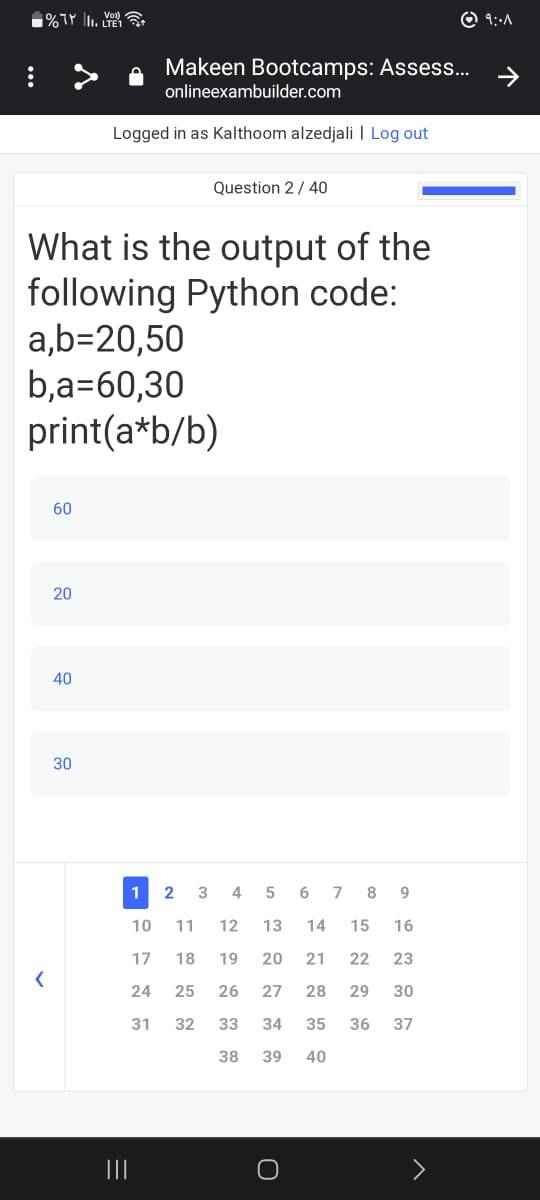This screenshot has height=1200, width=540.
Task: Select answer option 60
Action: [x=270, y=509]
